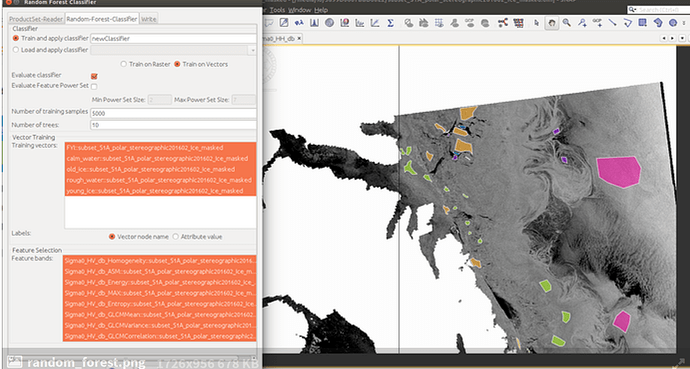The image size is (690, 369).
Task: Select Sigma0_HV_db_Entropy feature band
Action: [160, 304]
